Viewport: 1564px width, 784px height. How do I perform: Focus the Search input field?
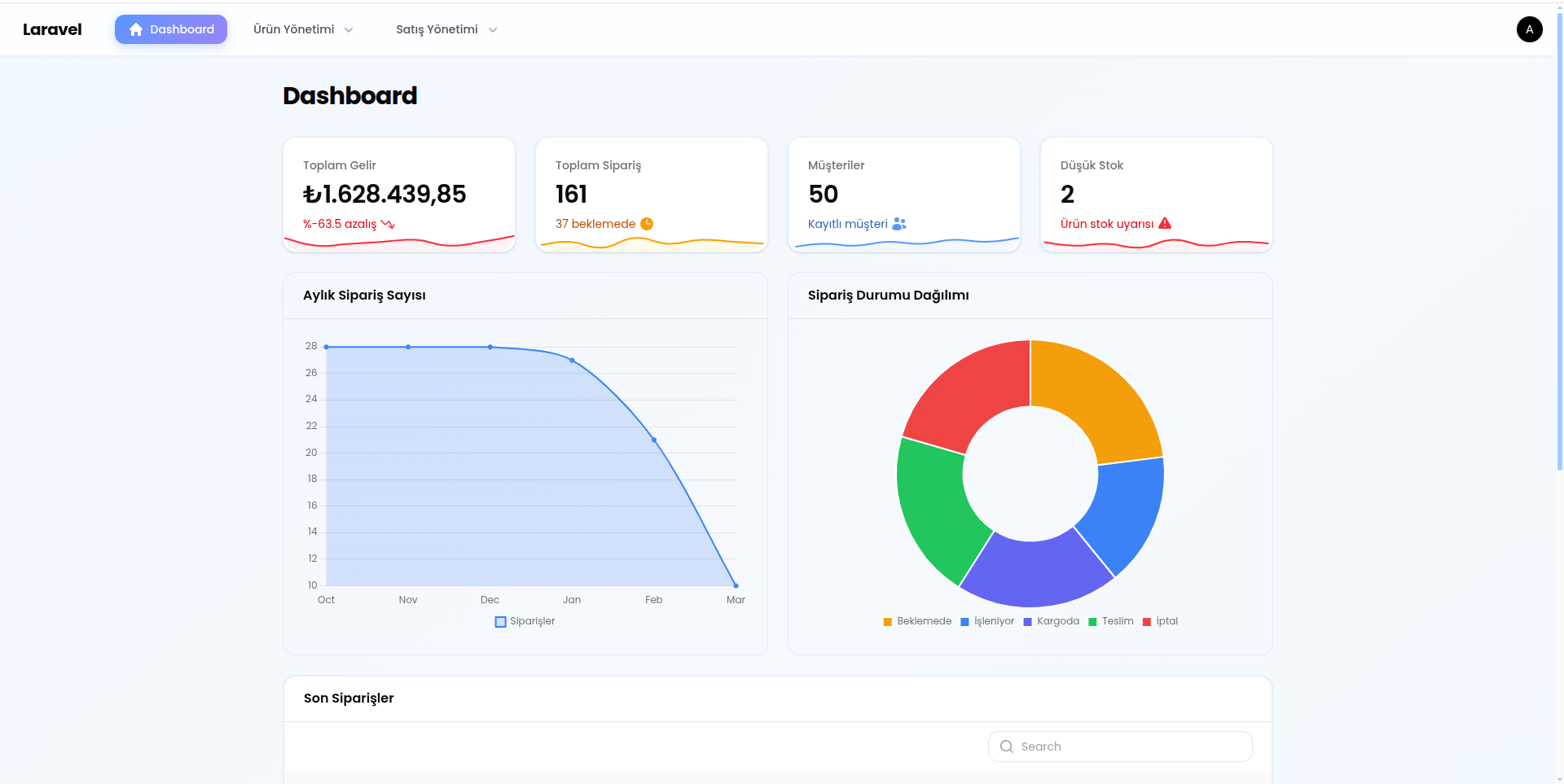1120,747
